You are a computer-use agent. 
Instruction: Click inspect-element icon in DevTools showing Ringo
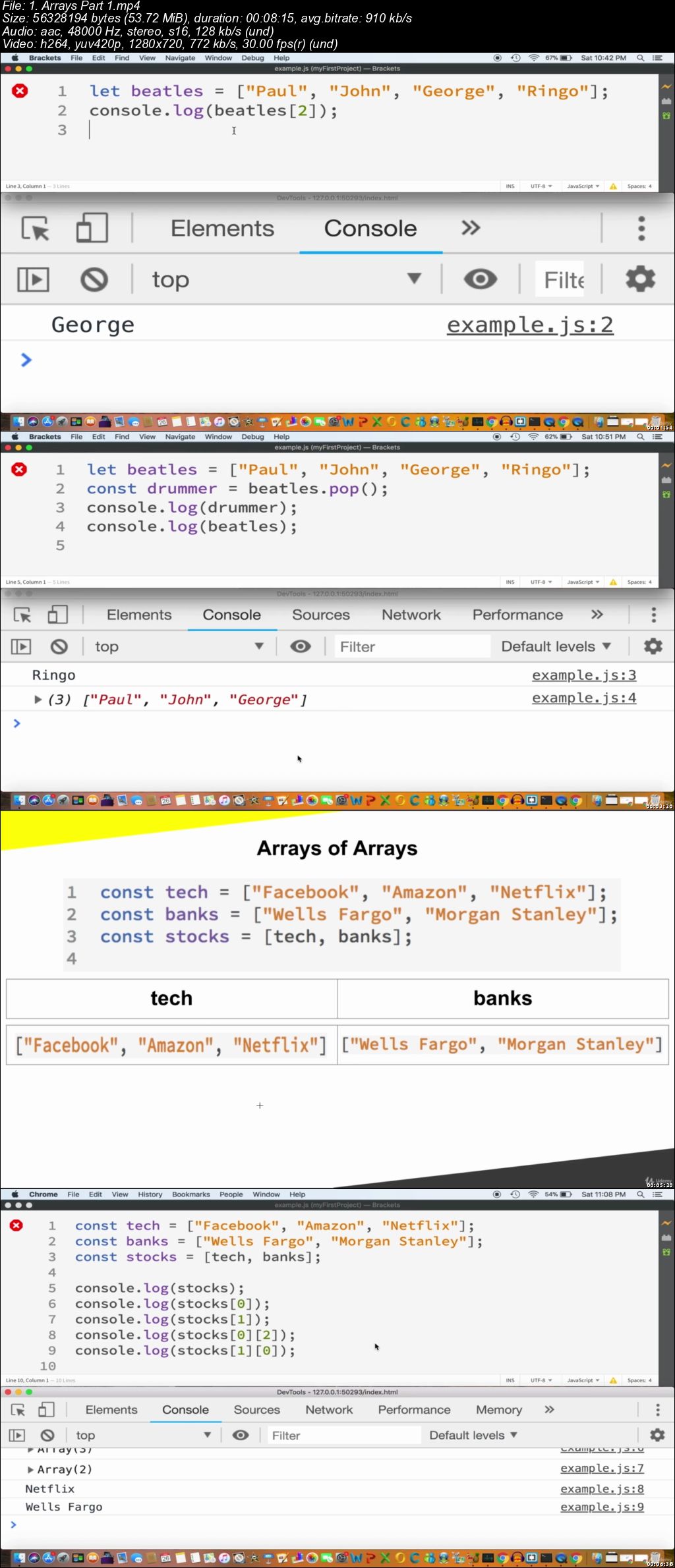coord(22,615)
